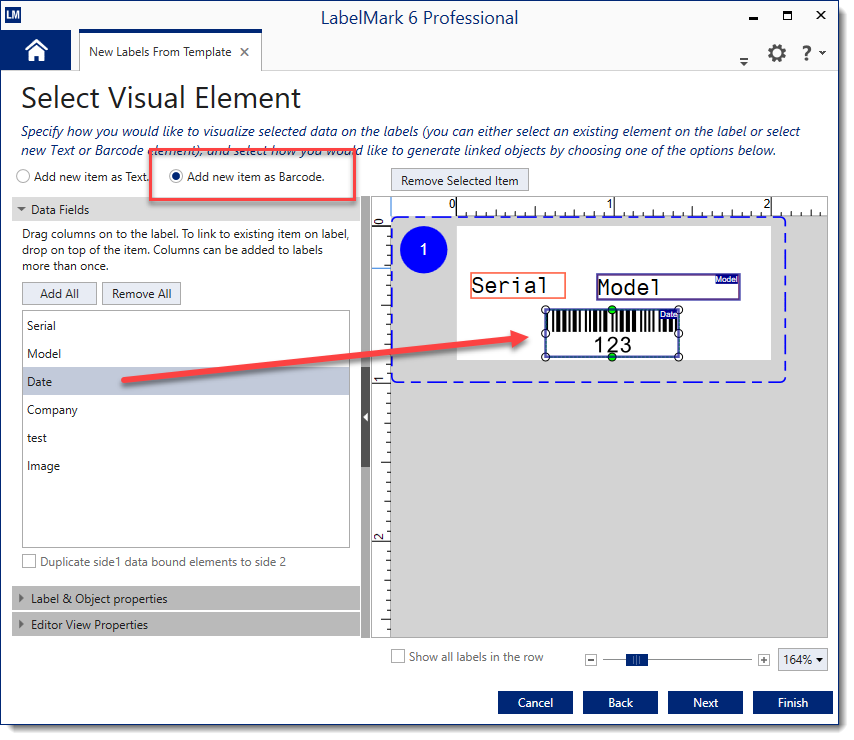Select the Image data field
Viewport: 854px width, 740px height.
pos(186,466)
